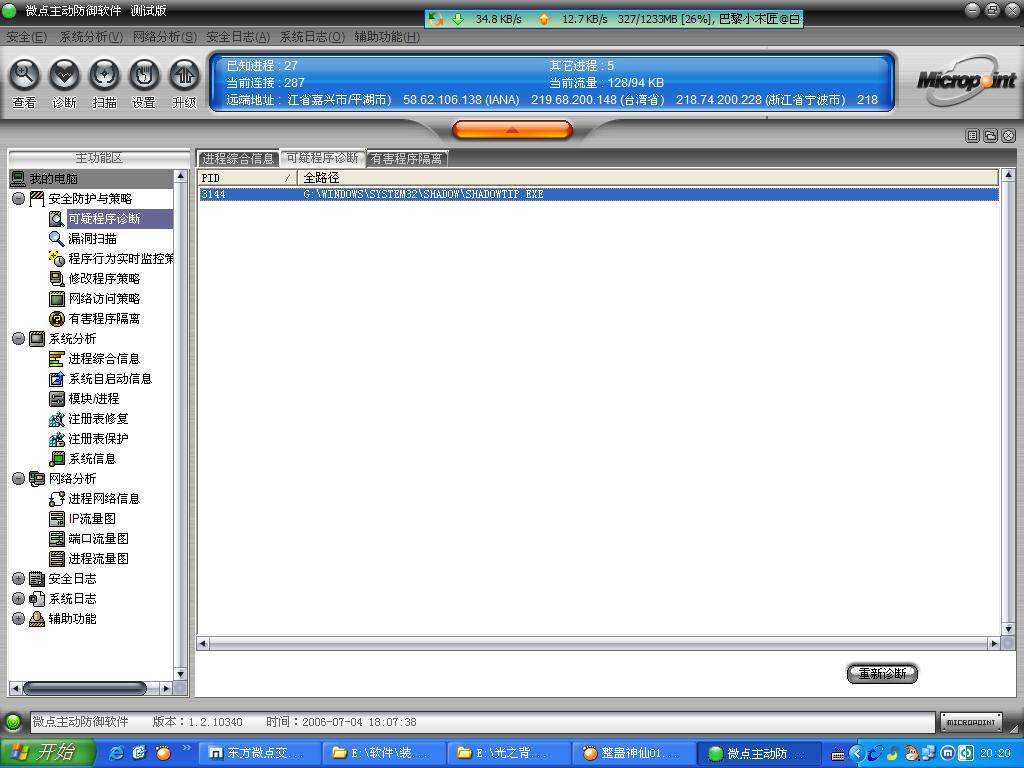Expand the 系统日志 tree node

click(x=18, y=599)
